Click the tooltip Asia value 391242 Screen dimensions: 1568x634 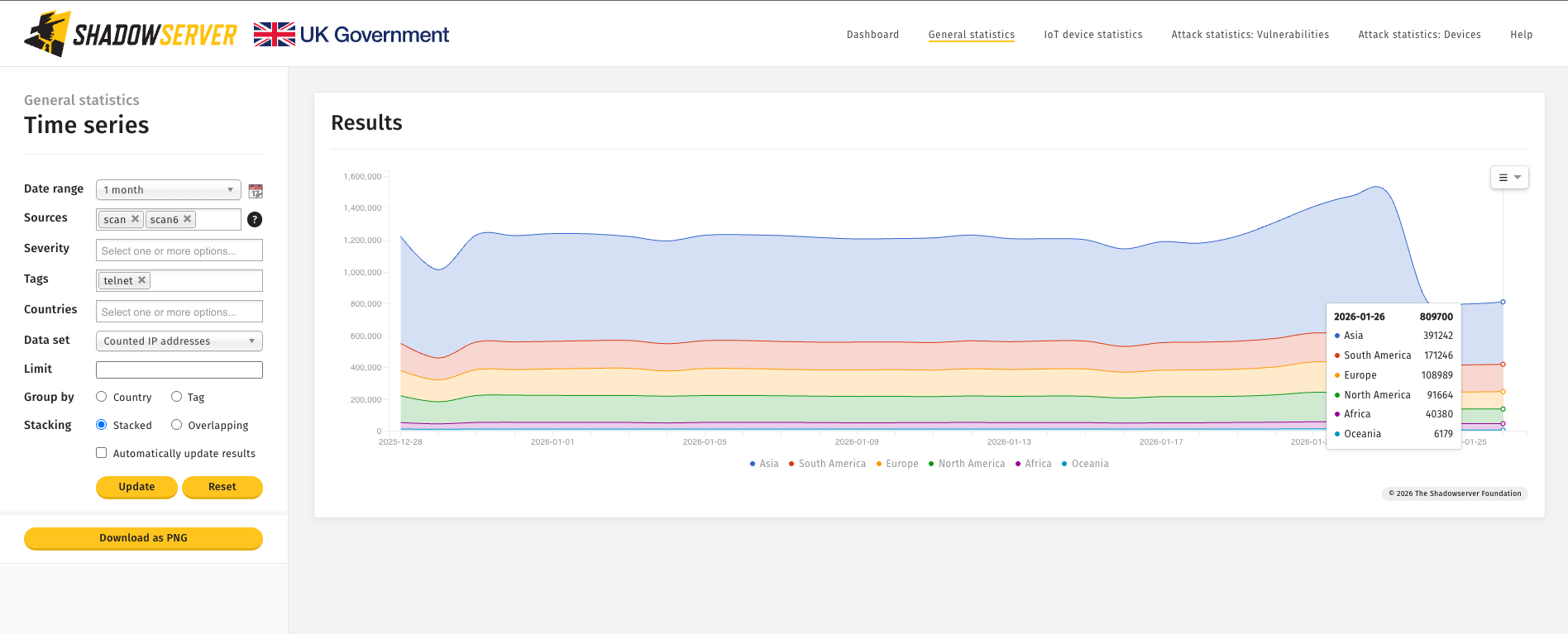pos(1438,336)
